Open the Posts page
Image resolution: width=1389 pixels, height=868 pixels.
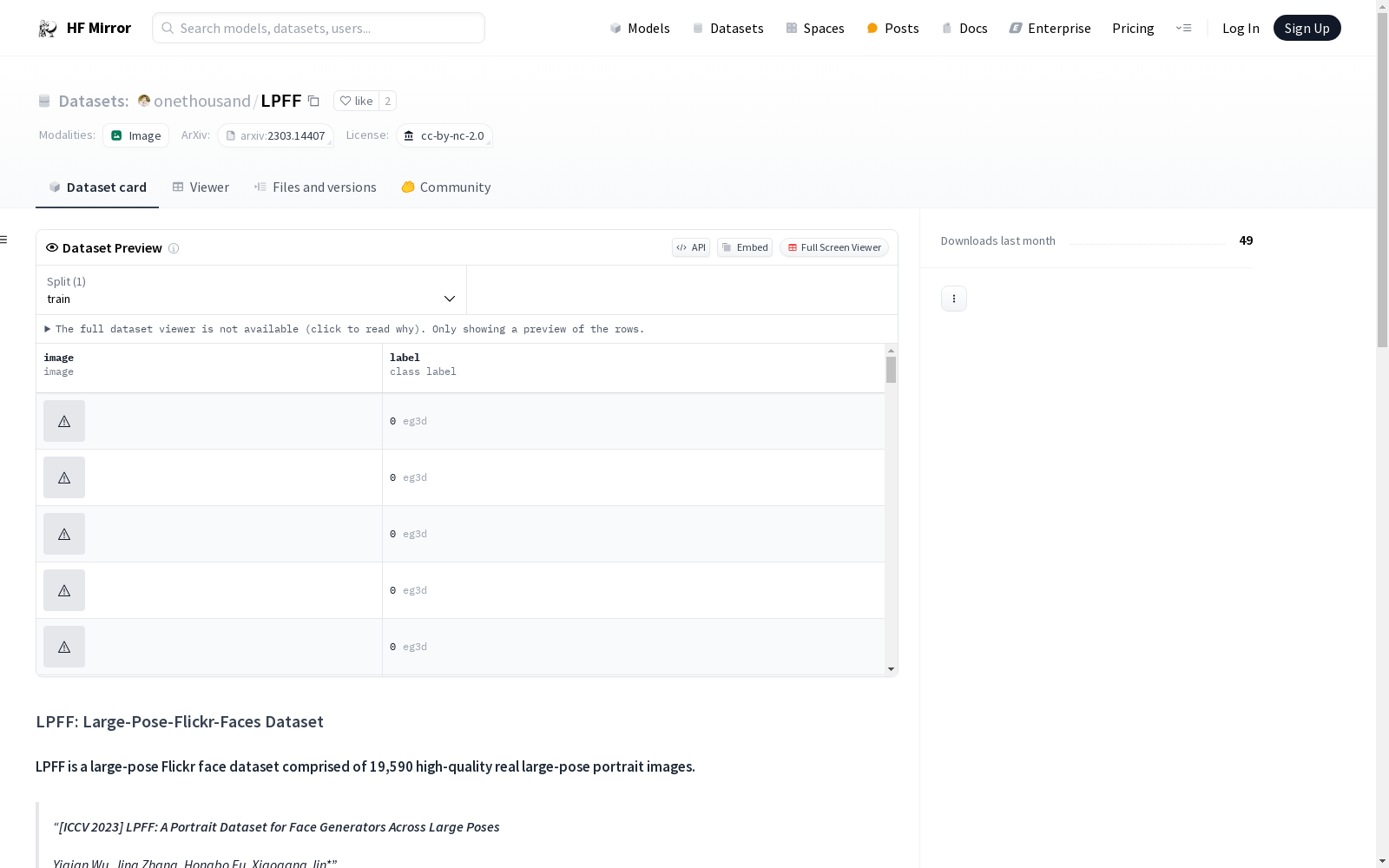pyautogui.click(x=892, y=28)
